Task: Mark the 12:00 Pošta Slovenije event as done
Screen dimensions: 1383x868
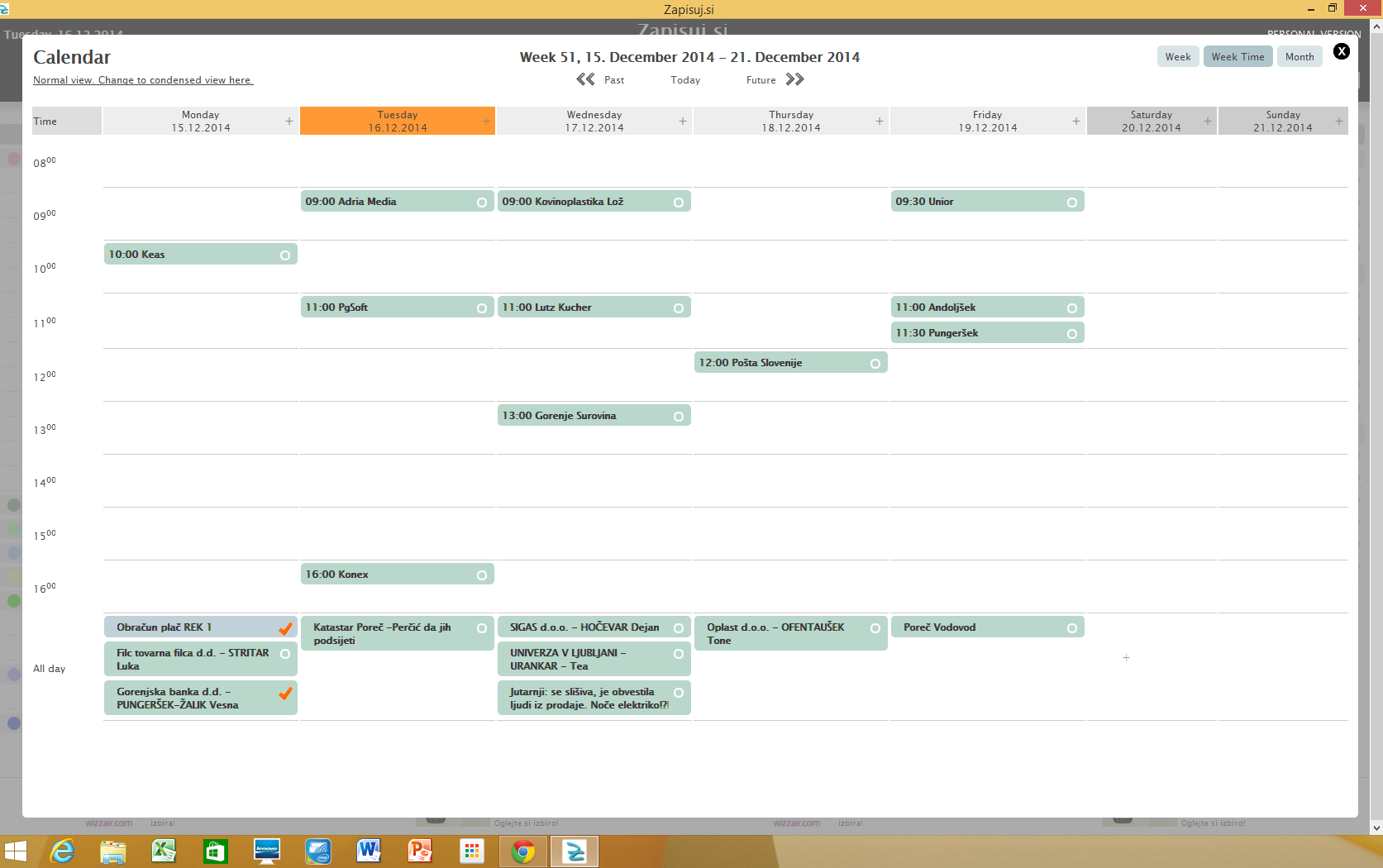Action: click(875, 364)
